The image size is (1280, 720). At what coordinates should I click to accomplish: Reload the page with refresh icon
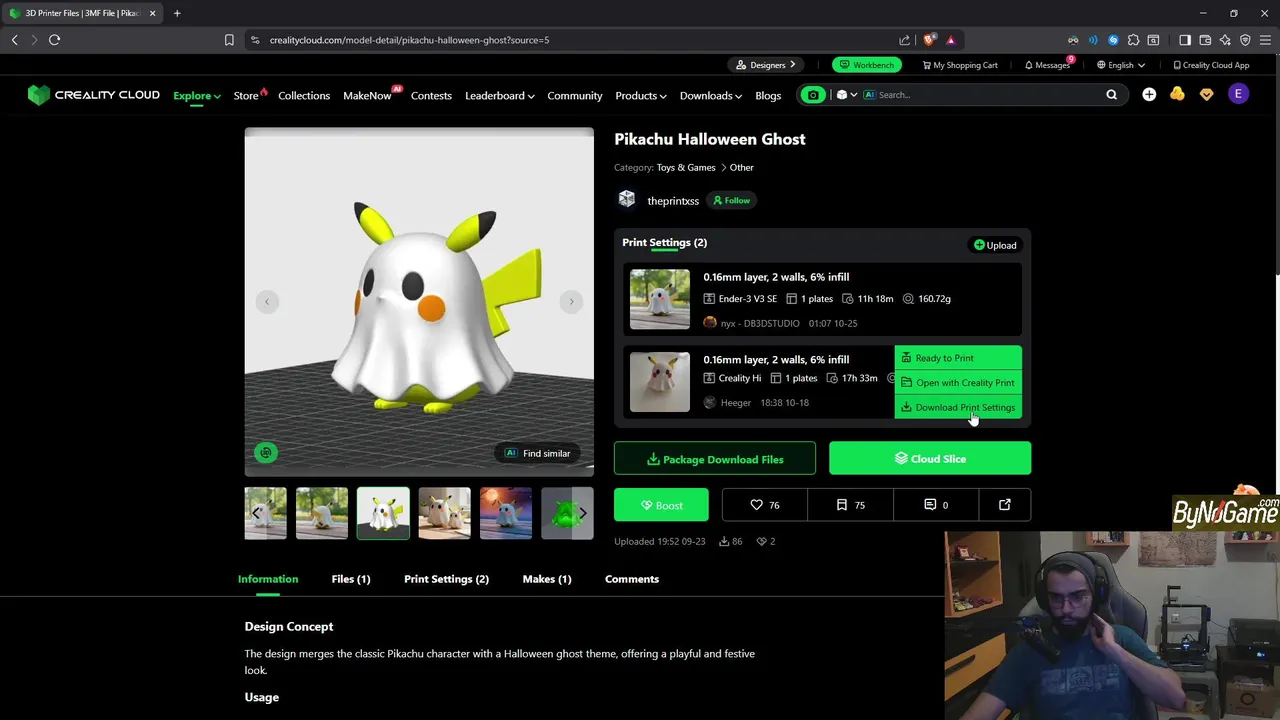[x=54, y=40]
